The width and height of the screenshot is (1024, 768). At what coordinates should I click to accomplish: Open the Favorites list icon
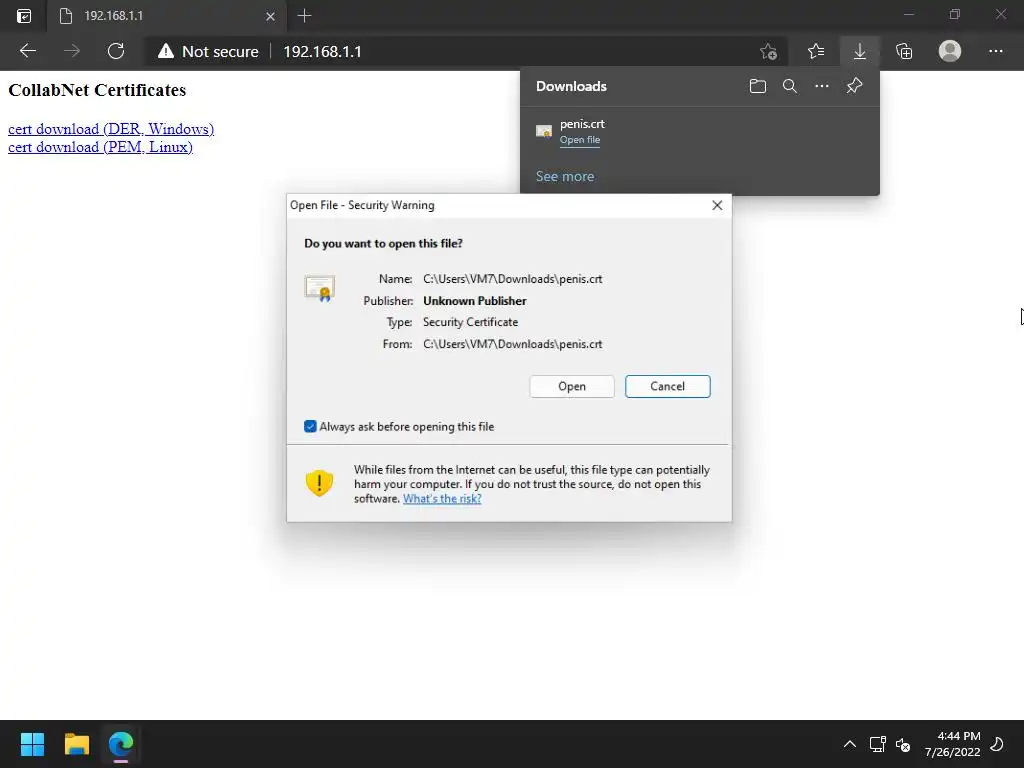pyautogui.click(x=816, y=51)
